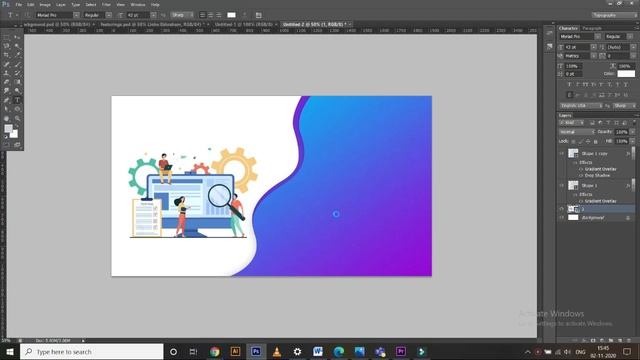640x360 pixels.
Task: Toggle Faux Bold in Character panel
Action: (x=569, y=84)
